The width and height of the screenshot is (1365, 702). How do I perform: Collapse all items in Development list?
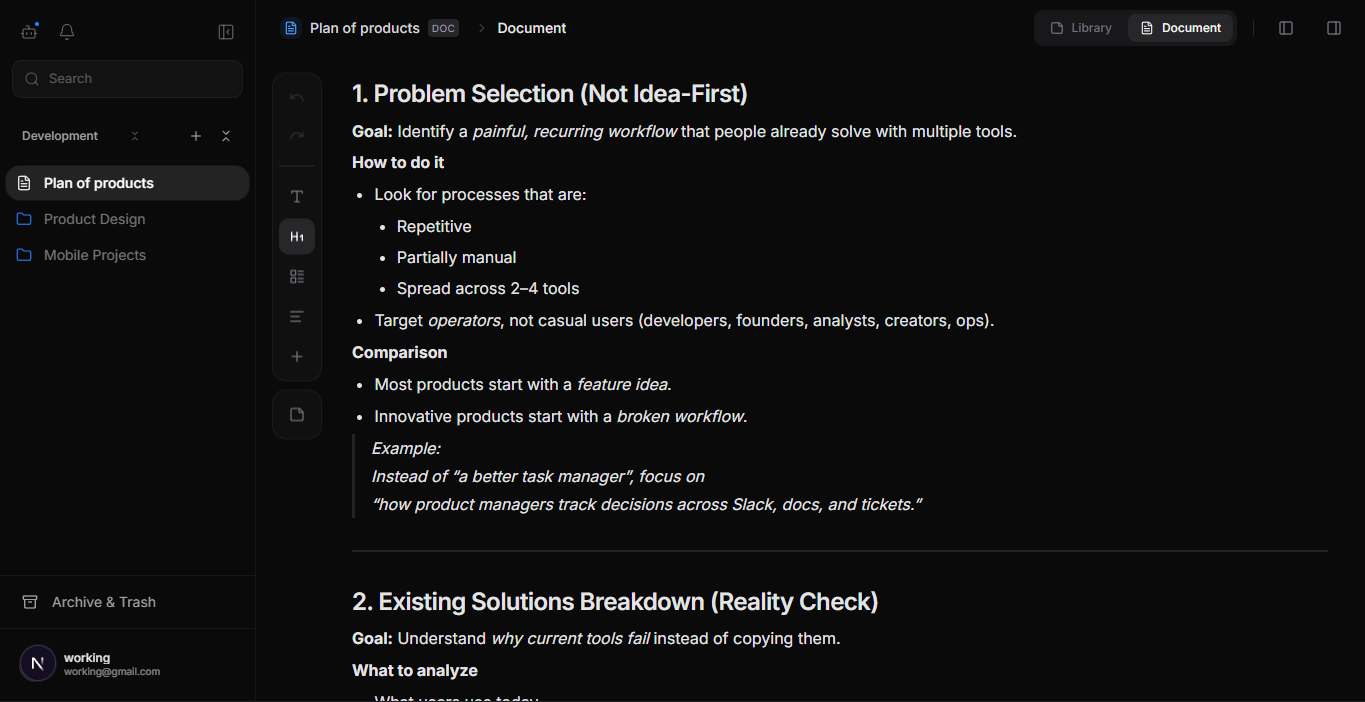click(226, 135)
